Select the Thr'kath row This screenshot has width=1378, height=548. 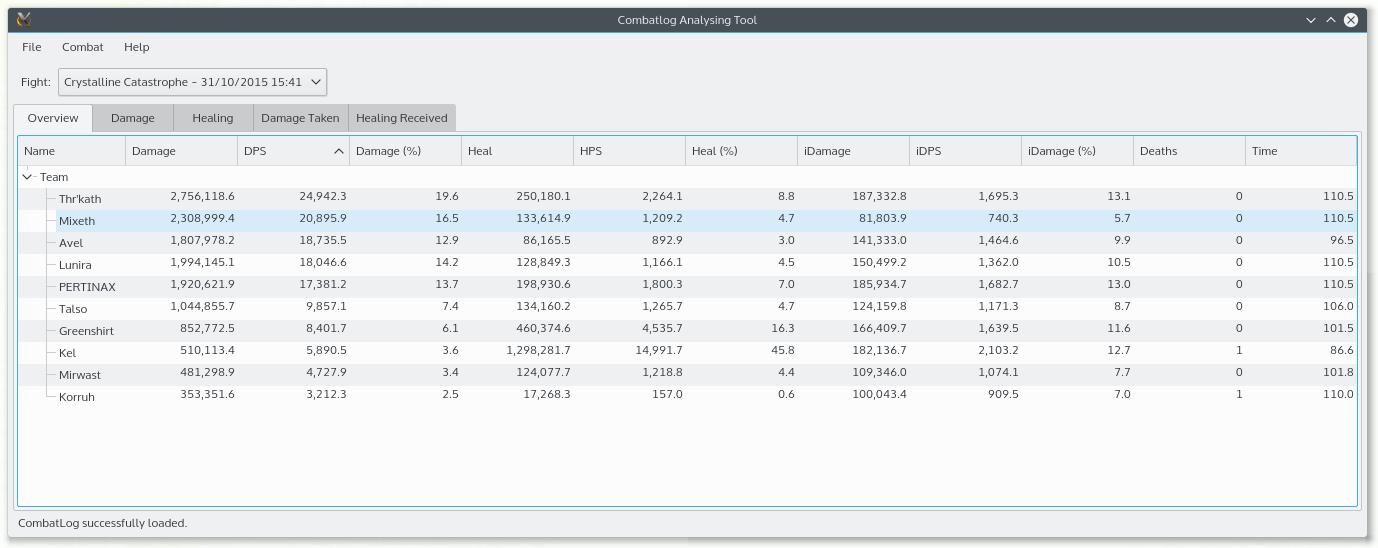687,198
